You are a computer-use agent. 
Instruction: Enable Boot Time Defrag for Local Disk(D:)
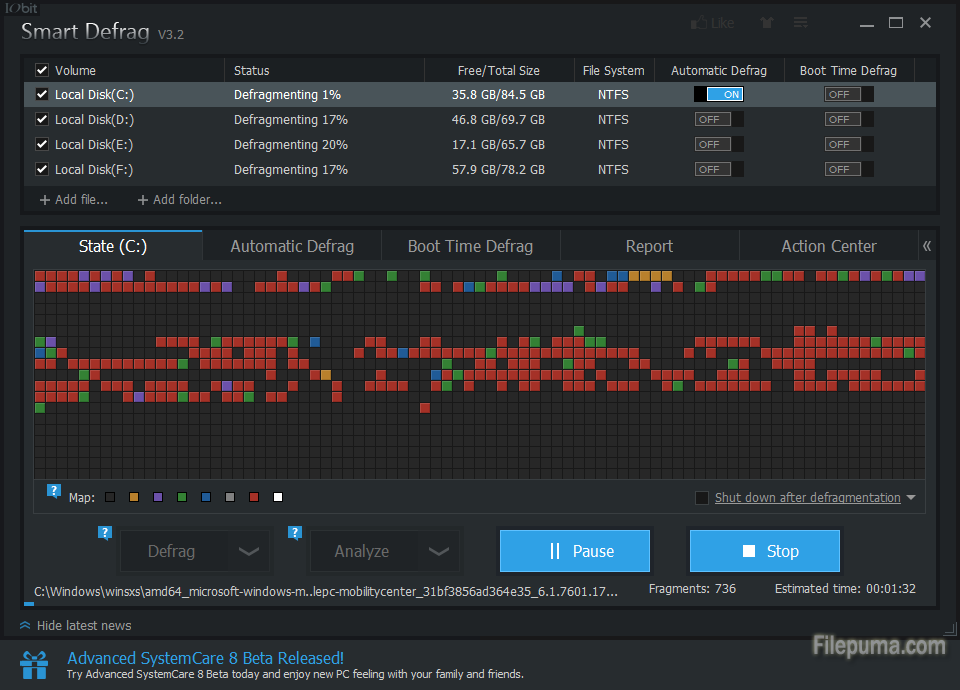pos(848,120)
